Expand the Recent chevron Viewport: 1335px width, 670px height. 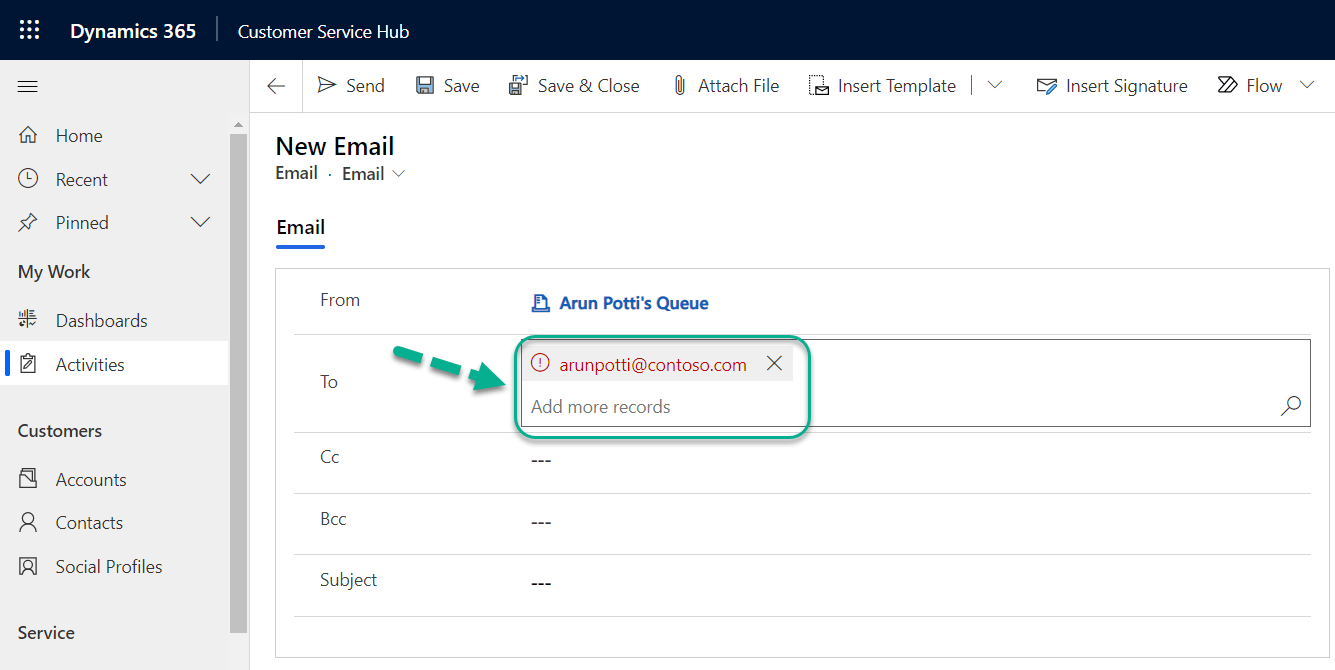(x=200, y=179)
